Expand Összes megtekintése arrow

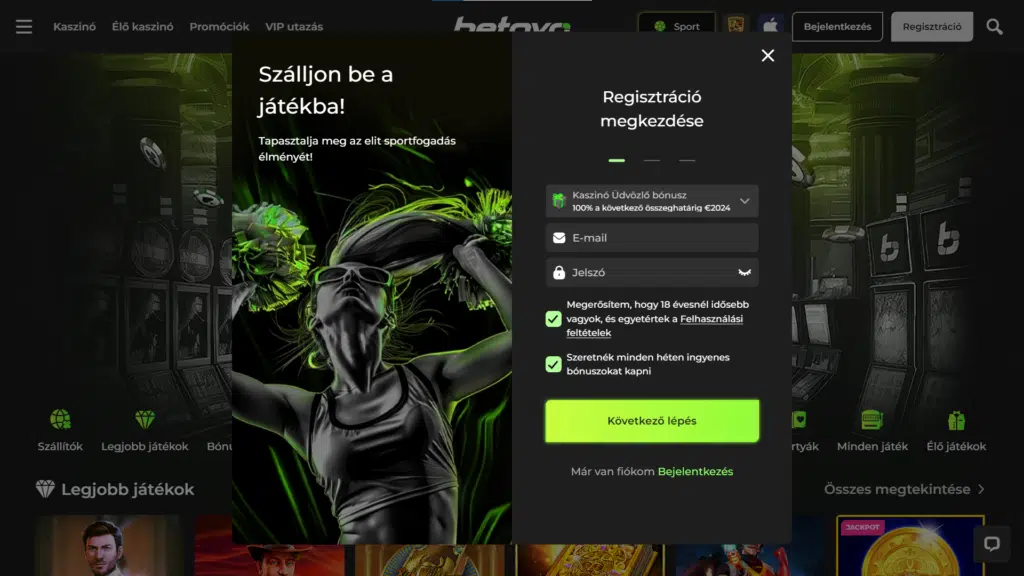click(981, 489)
